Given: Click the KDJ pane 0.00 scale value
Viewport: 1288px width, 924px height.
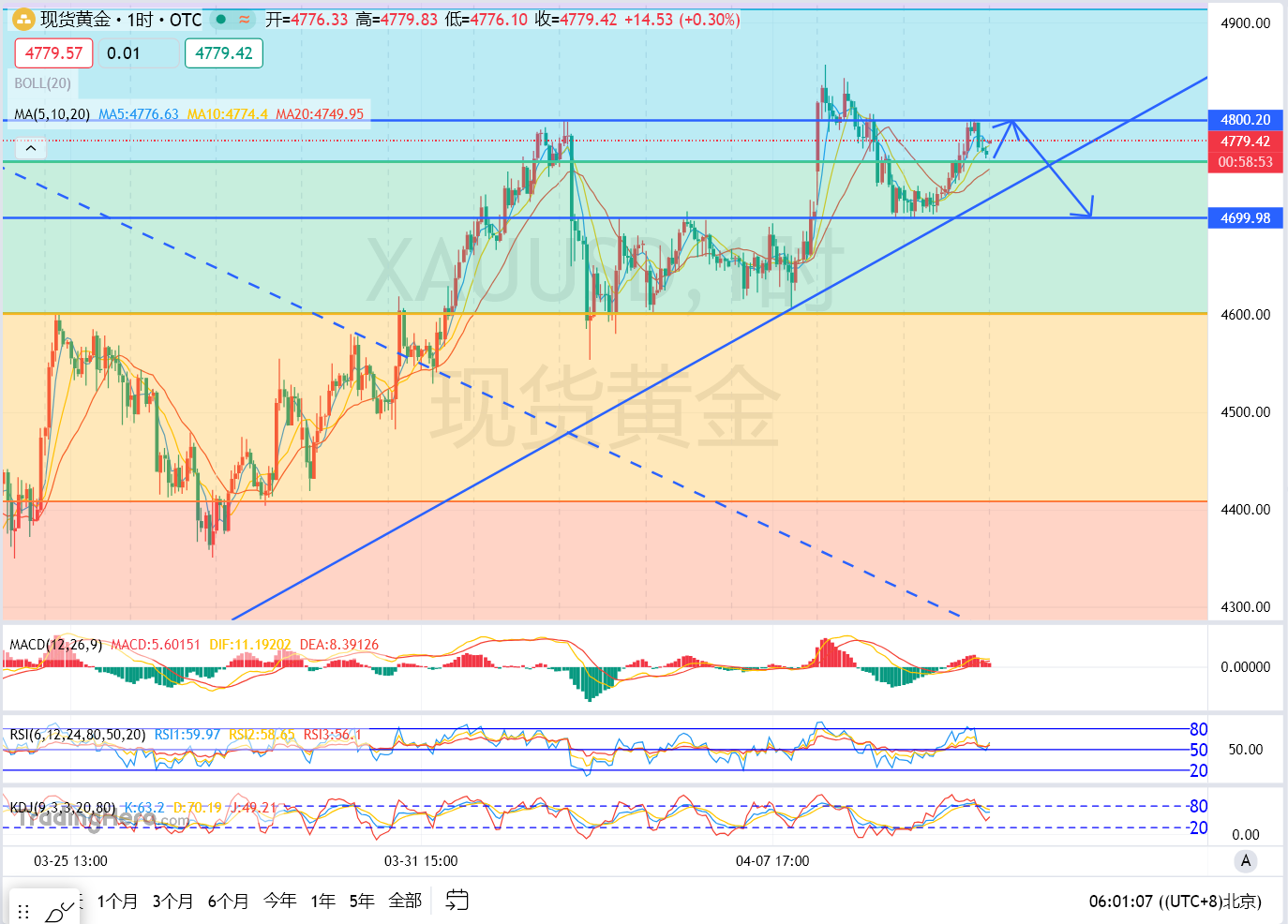Looking at the screenshot, I should (x=1246, y=835).
